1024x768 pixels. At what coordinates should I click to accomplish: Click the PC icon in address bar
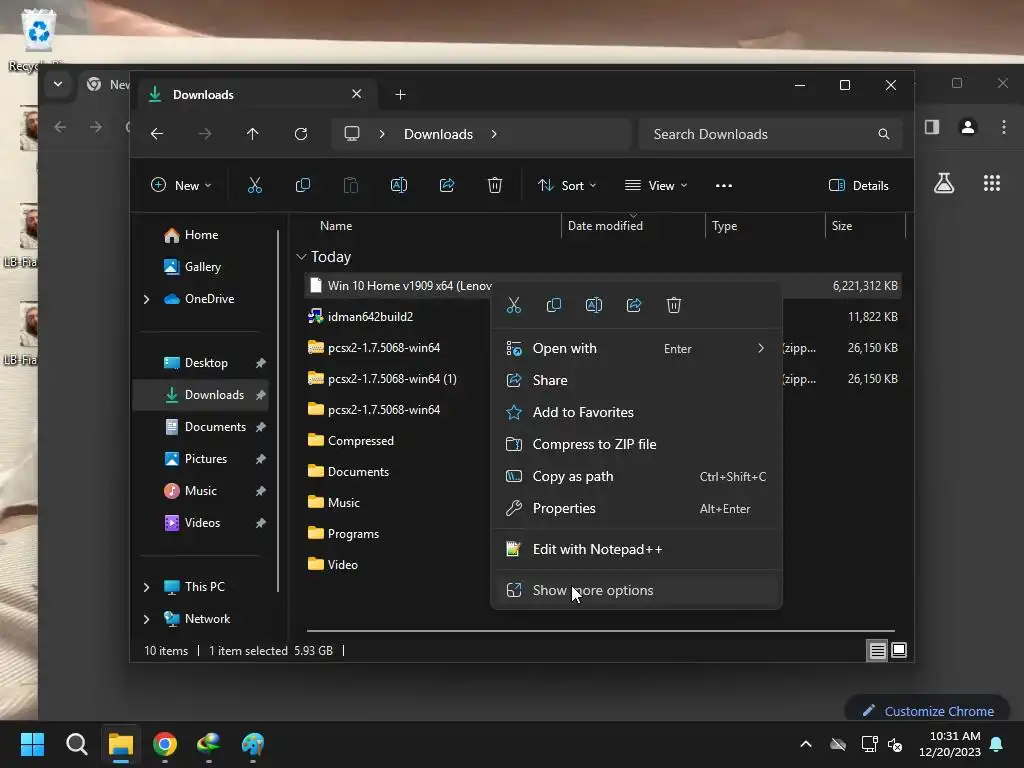[x=352, y=134]
